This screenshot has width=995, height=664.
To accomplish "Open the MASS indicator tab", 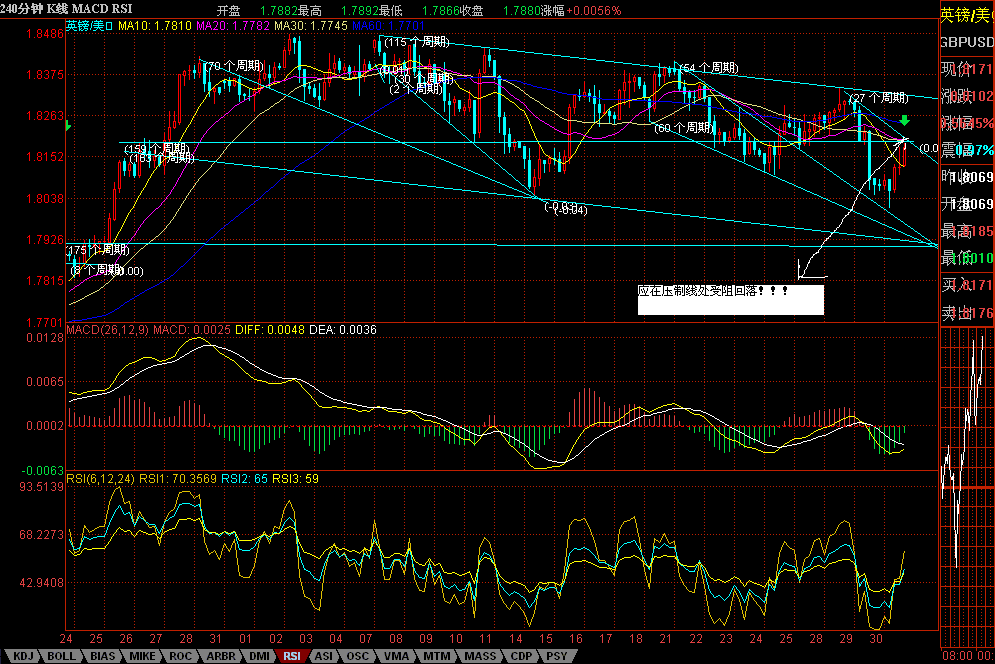I will (x=479, y=656).
